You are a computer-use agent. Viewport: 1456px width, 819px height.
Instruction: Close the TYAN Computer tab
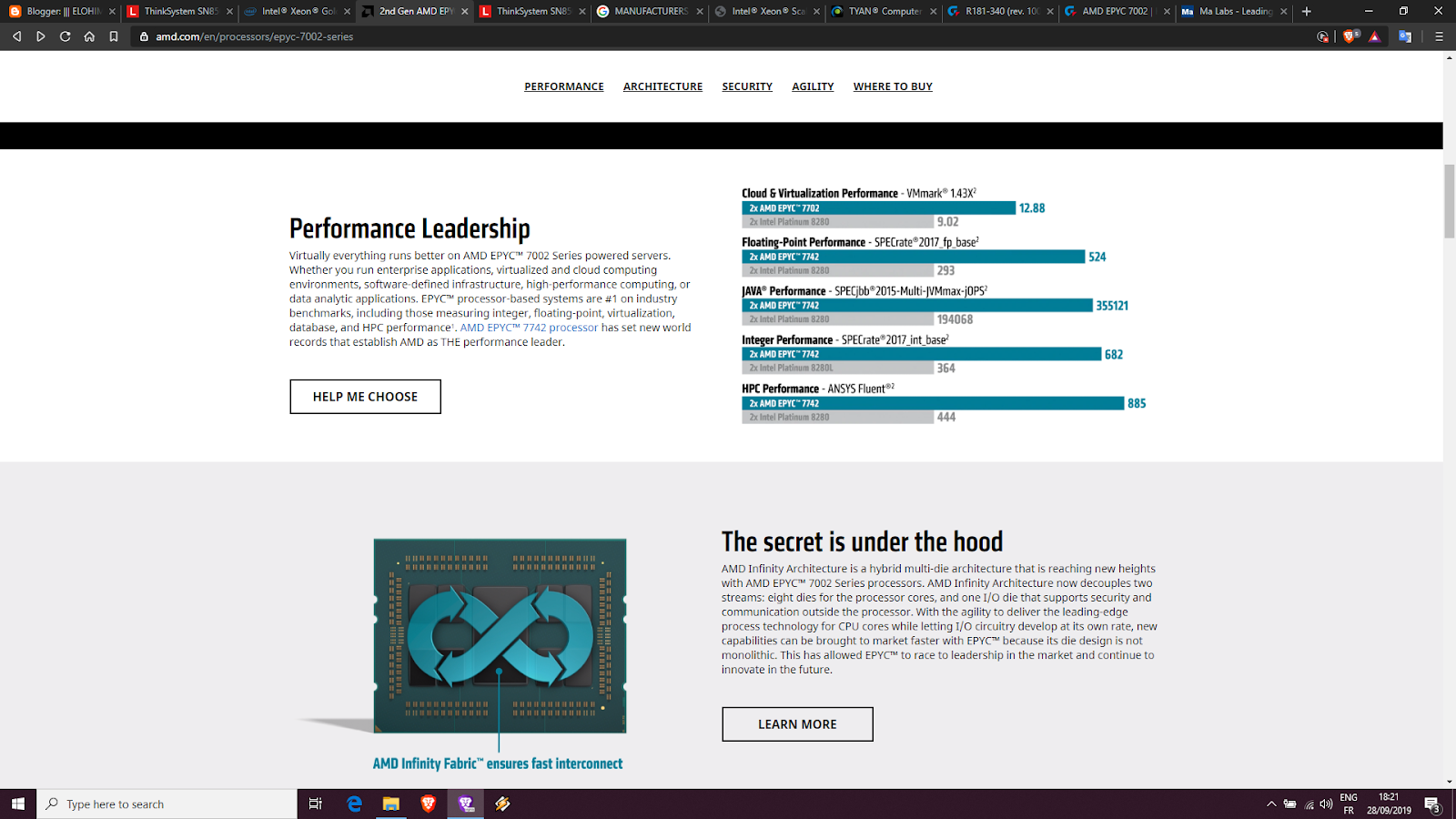pyautogui.click(x=934, y=11)
